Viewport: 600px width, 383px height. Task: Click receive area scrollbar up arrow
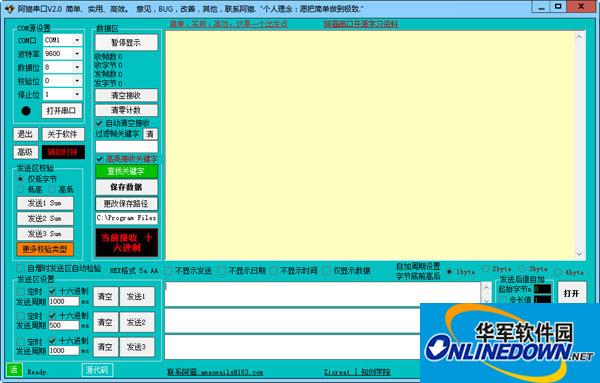[x=579, y=37]
